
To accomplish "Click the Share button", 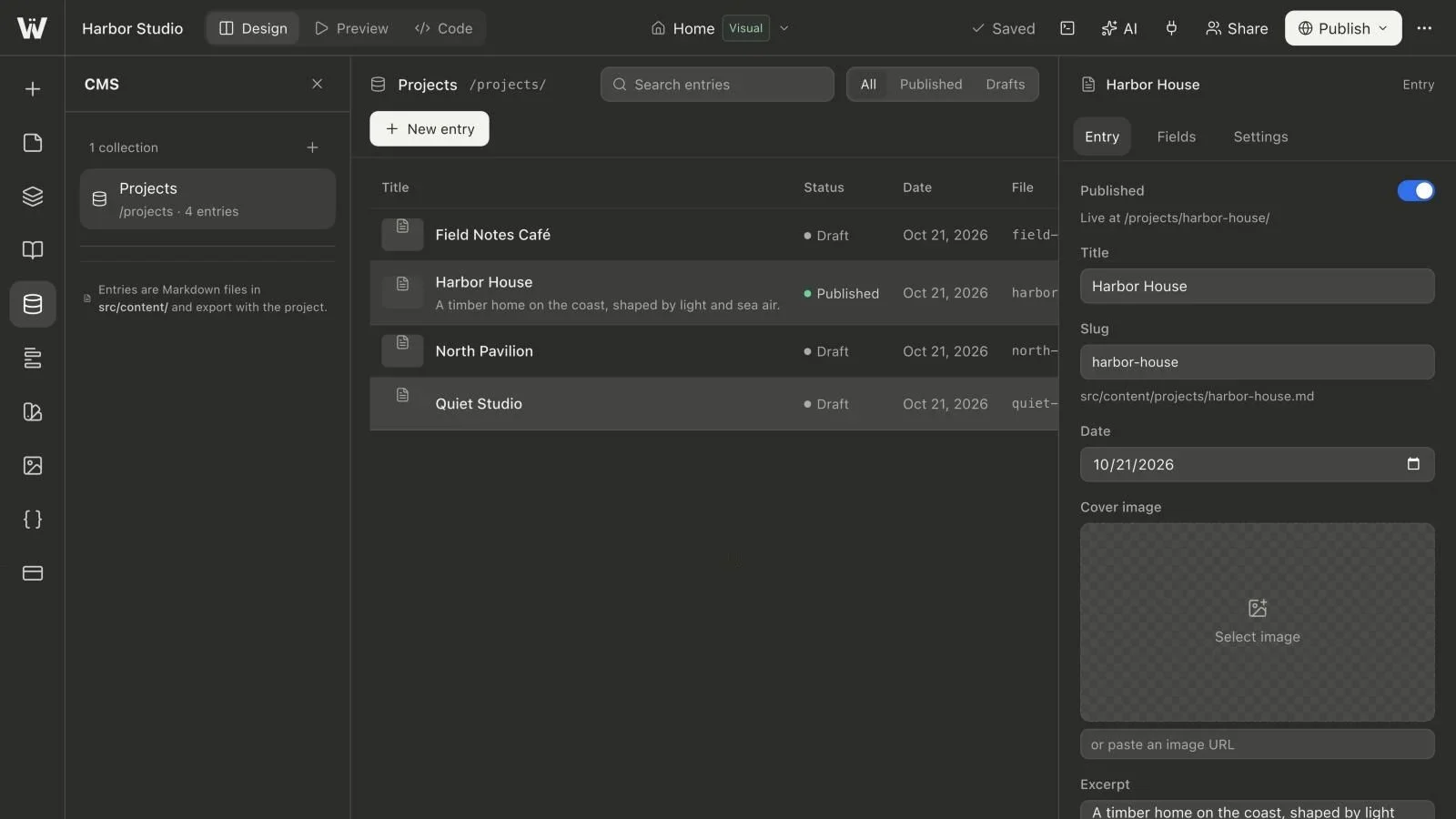I will pyautogui.click(x=1237, y=28).
